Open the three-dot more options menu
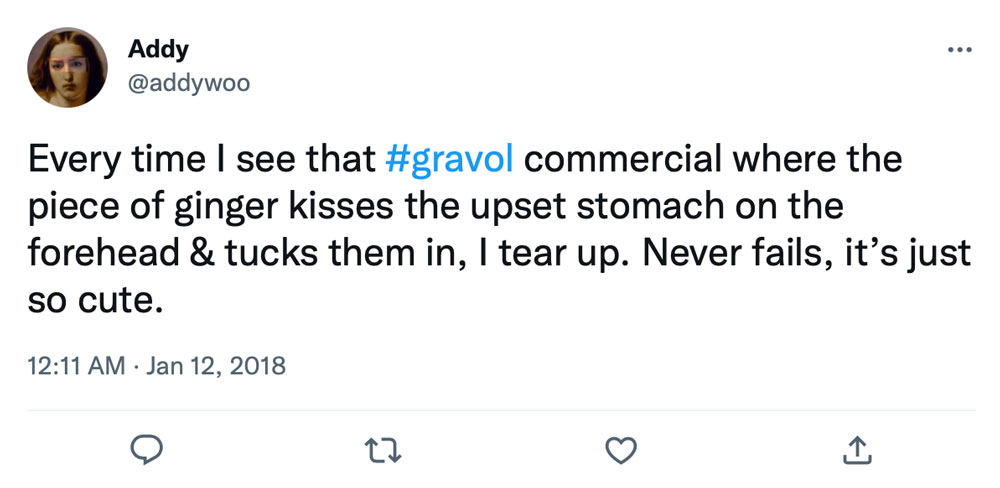The height and width of the screenshot is (488, 1000). [958, 49]
